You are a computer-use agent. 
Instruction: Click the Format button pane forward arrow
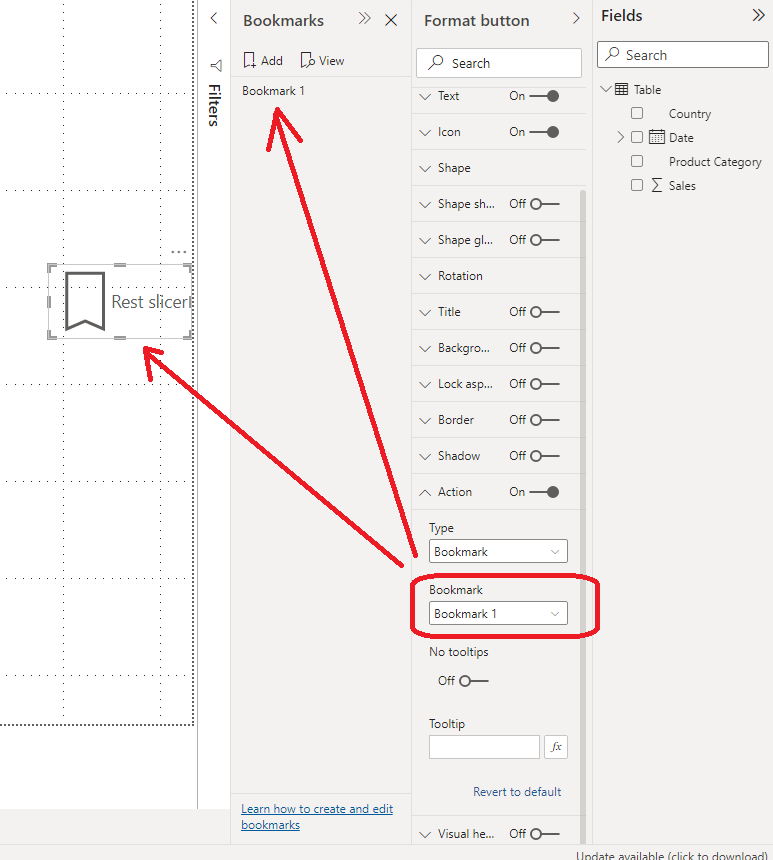tap(576, 19)
